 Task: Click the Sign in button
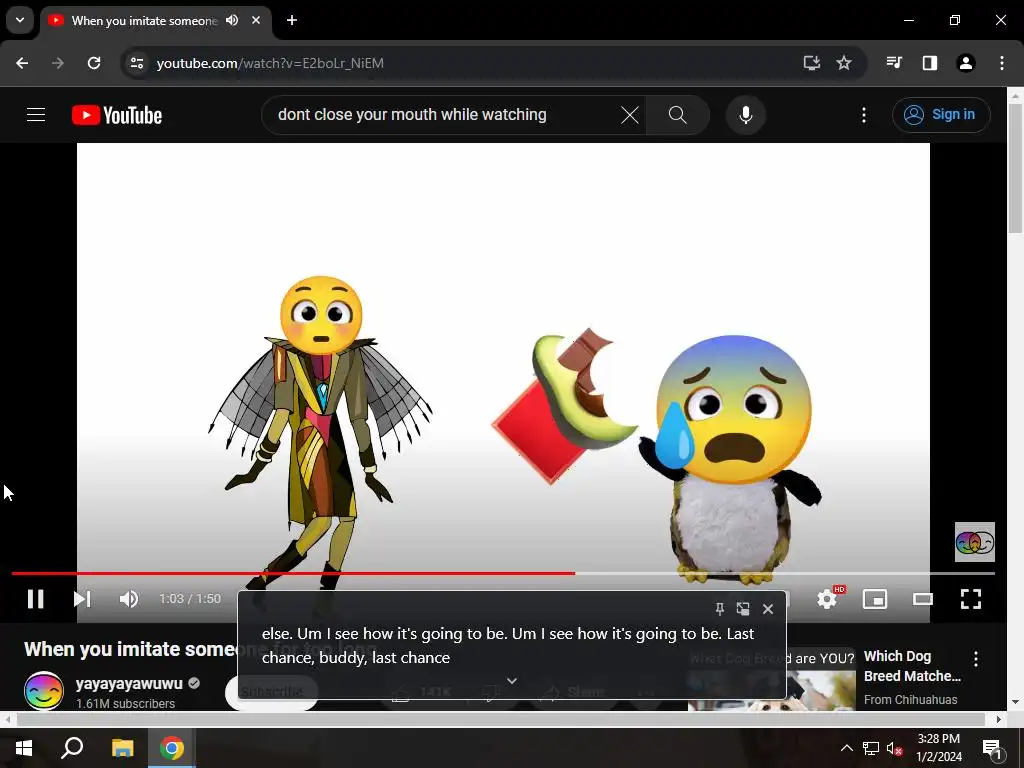click(x=941, y=115)
